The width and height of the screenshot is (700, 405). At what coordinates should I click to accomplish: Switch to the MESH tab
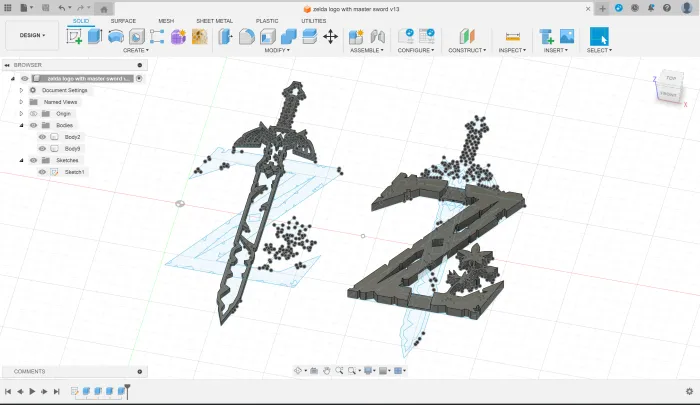point(166,21)
